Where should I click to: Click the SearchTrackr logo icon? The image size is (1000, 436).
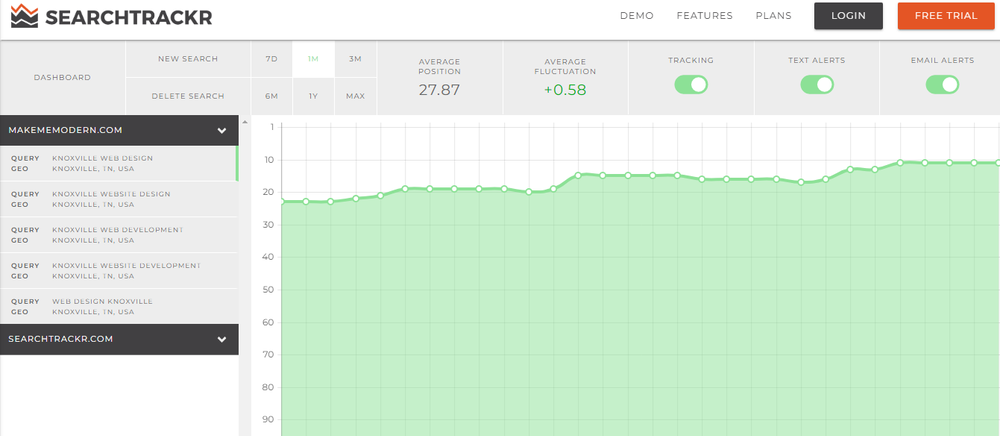click(24, 16)
